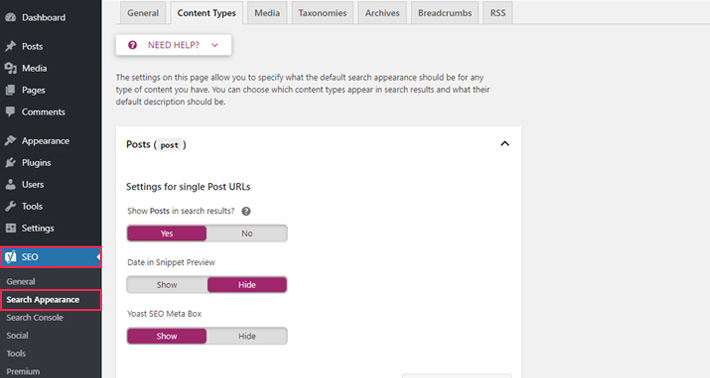Open the Search Console submenu link

tap(34, 318)
